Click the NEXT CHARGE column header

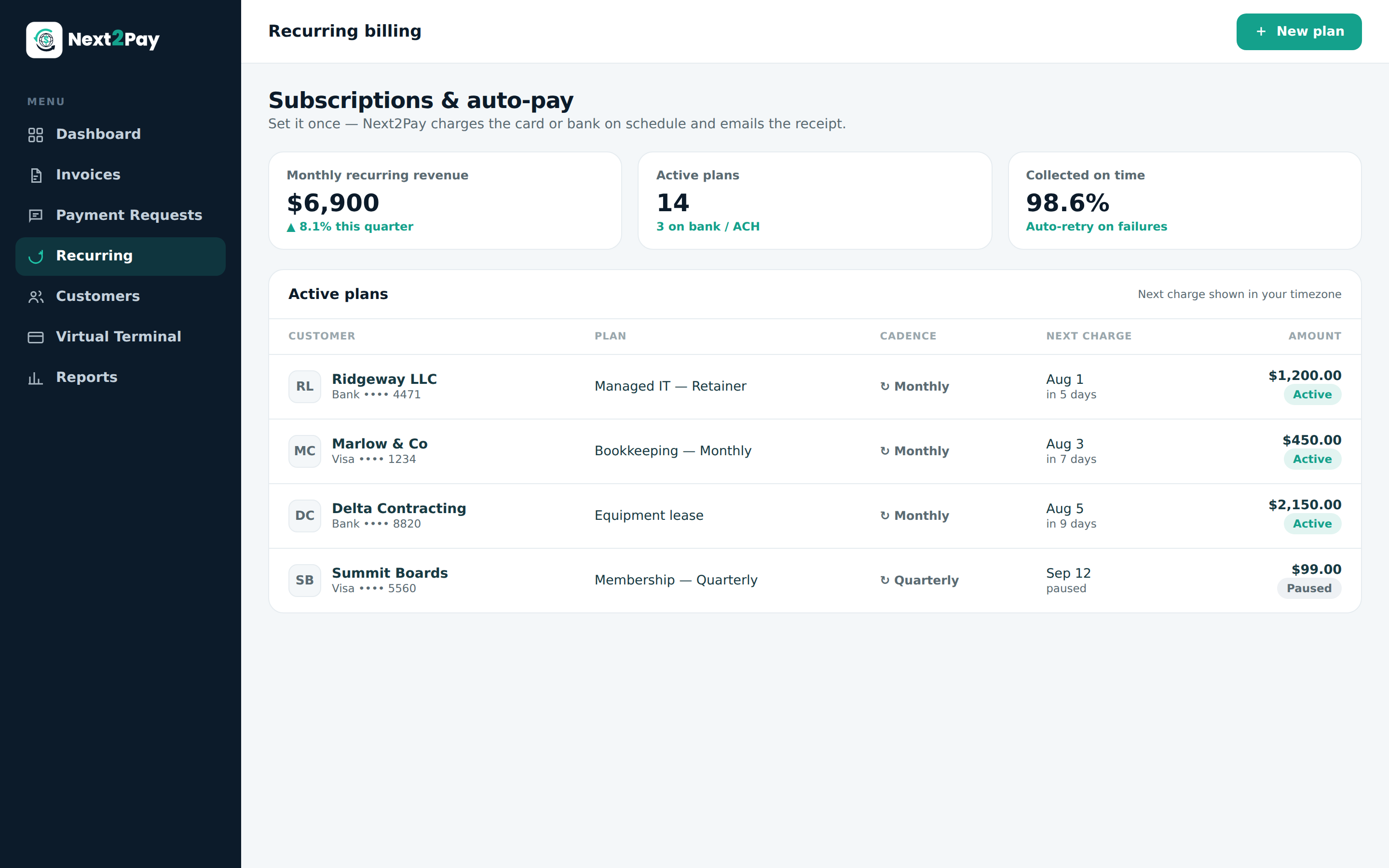1088,336
